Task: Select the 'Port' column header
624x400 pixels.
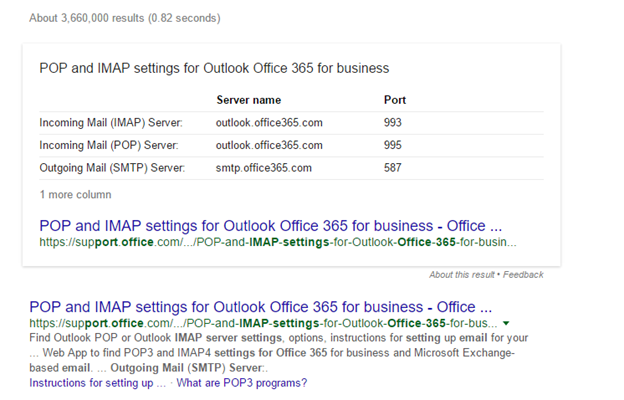Action: [x=395, y=100]
